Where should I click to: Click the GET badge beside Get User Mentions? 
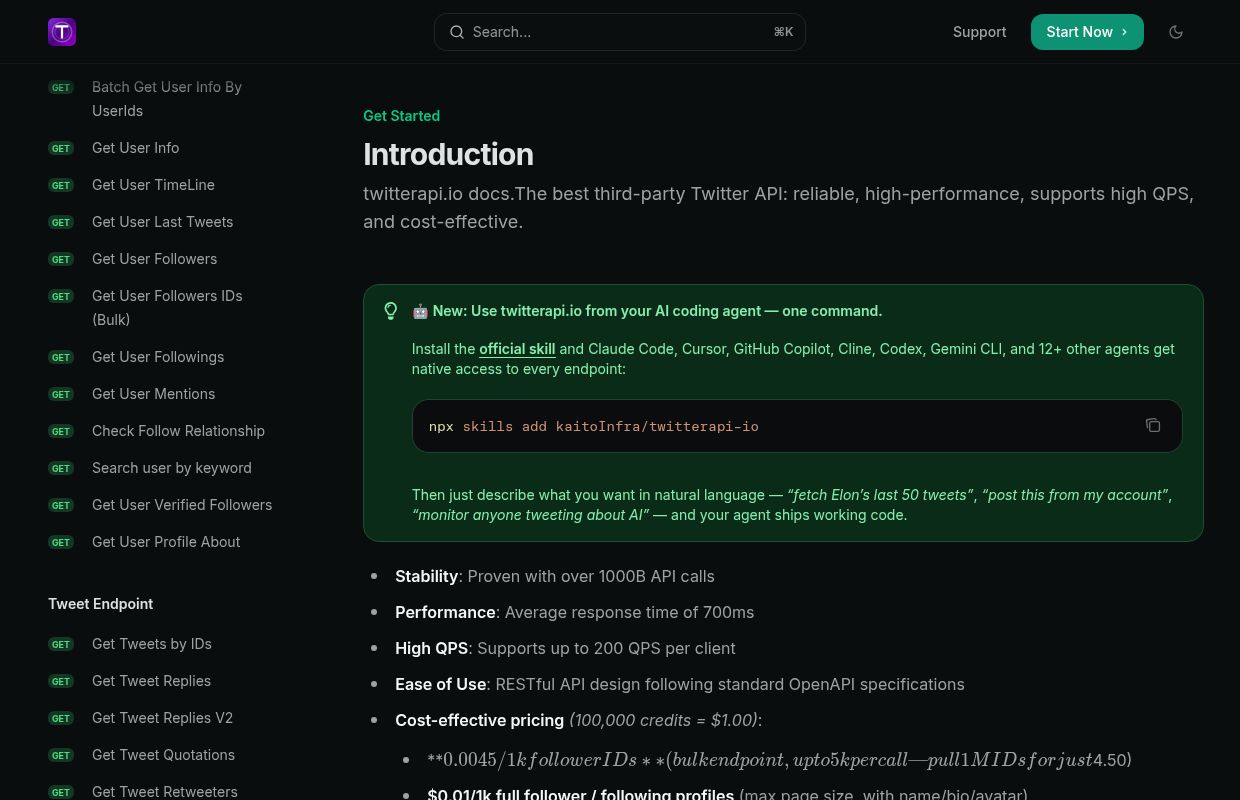(x=61, y=394)
